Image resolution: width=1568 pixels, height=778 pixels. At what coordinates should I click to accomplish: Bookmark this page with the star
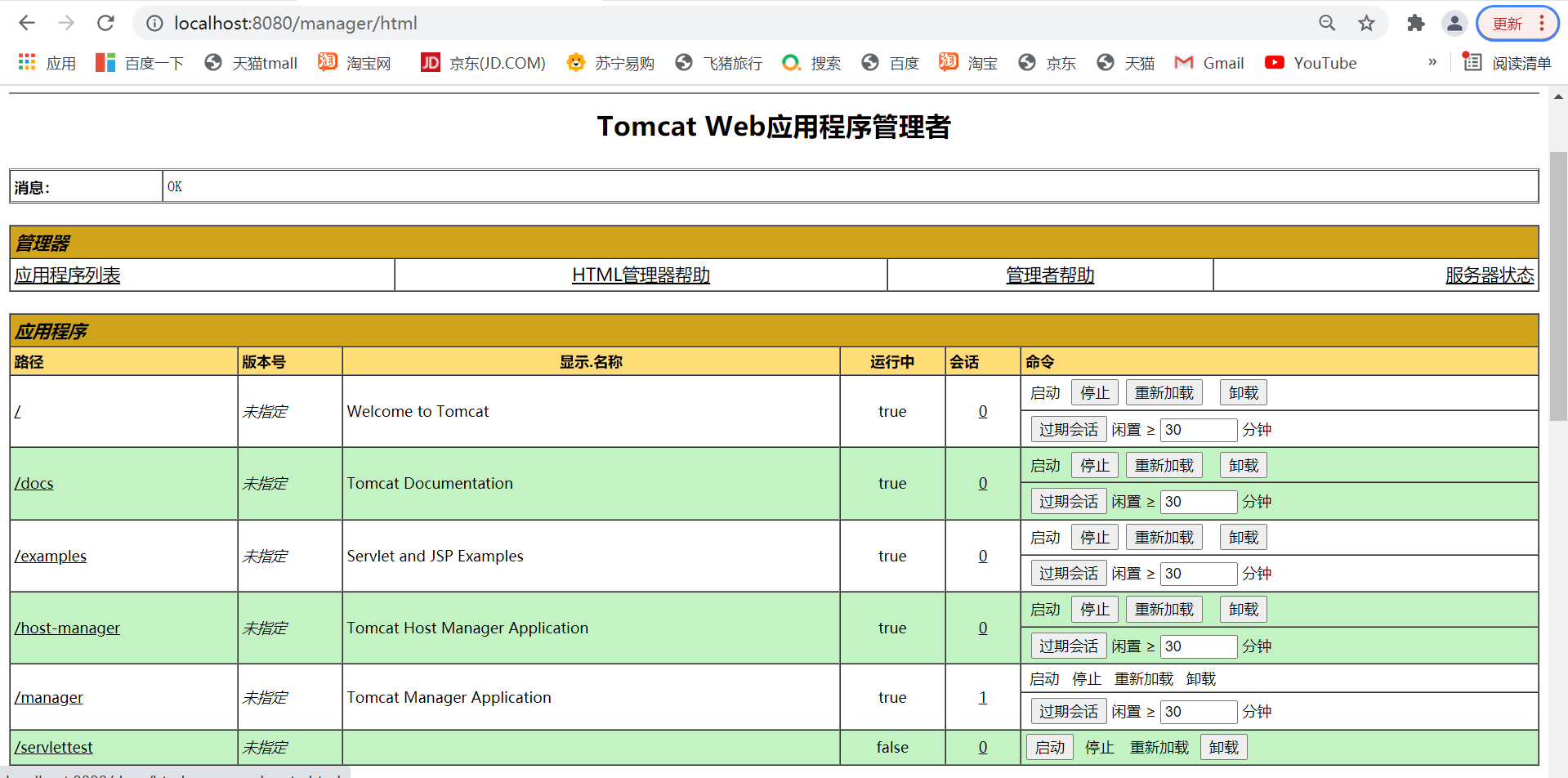[x=1366, y=23]
